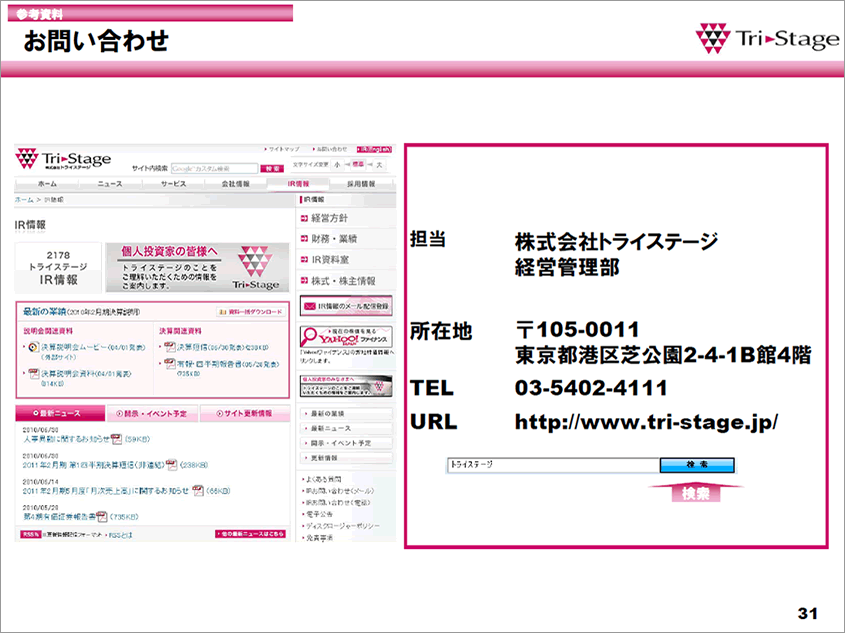
Task: Open the 決算説明会資料 link
Action: click(x=86, y=373)
